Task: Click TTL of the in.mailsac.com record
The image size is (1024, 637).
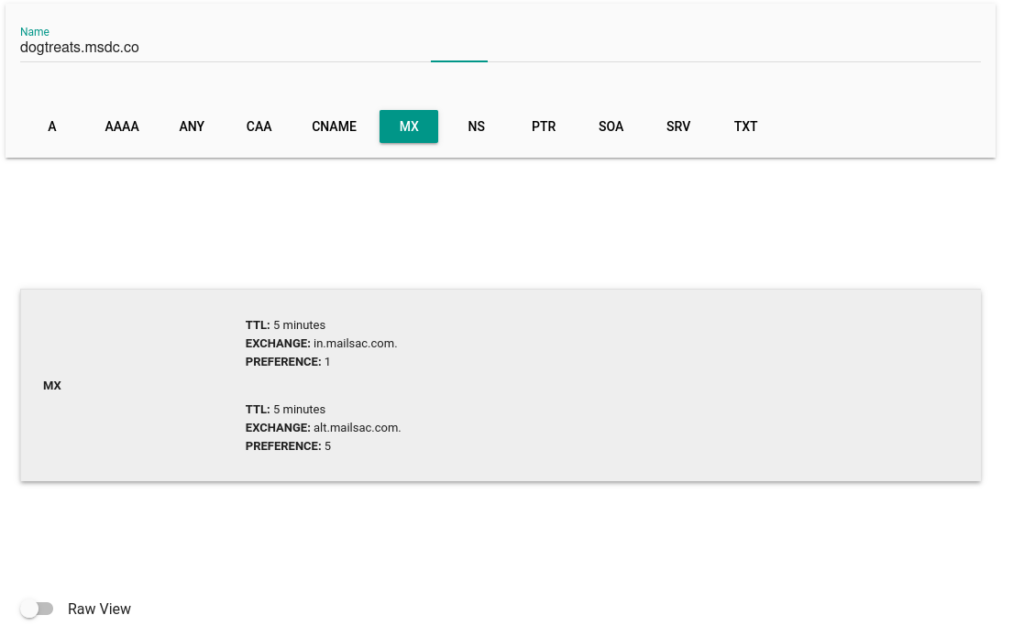Action: point(285,325)
